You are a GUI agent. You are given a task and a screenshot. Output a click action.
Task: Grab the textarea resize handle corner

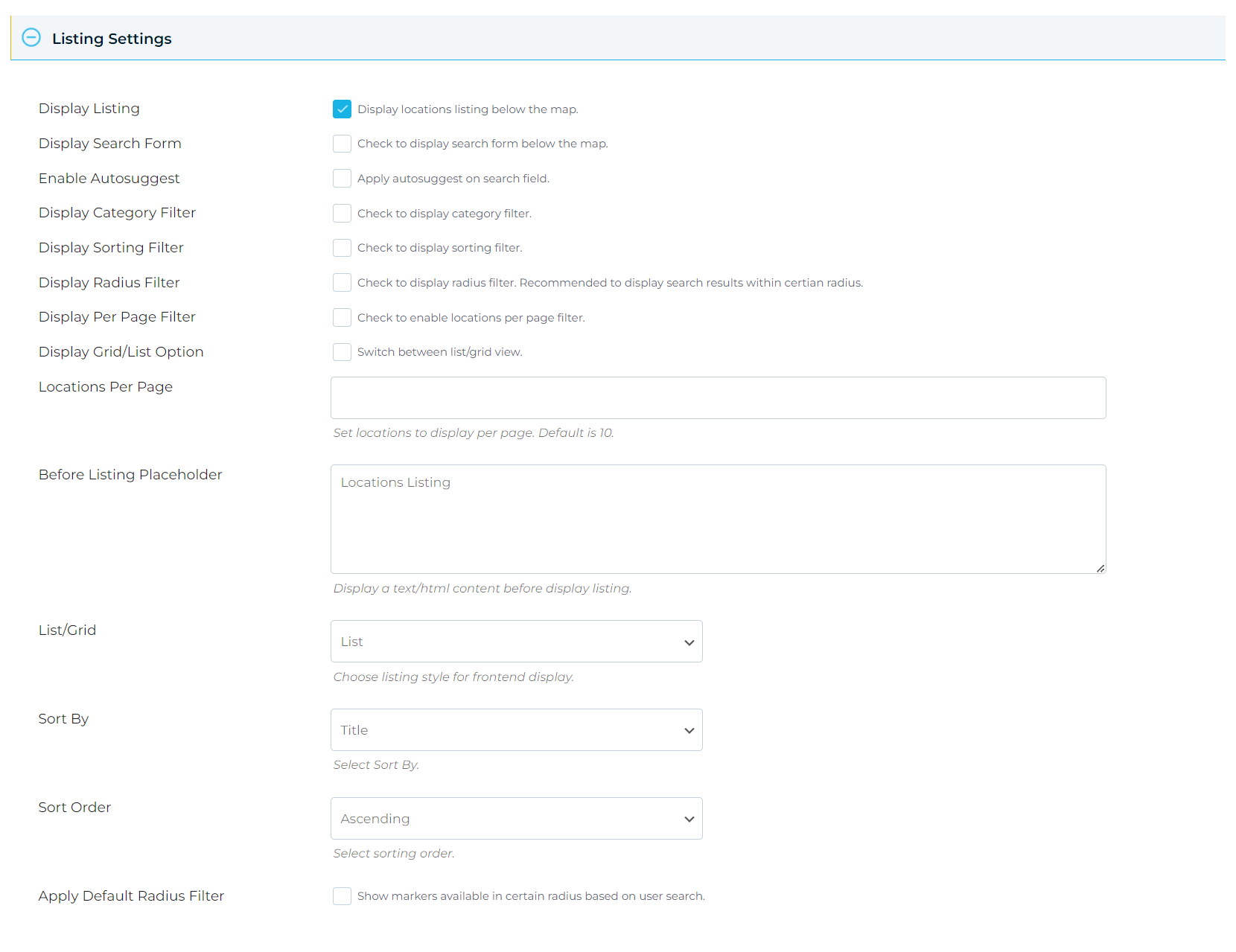pos(1100,568)
